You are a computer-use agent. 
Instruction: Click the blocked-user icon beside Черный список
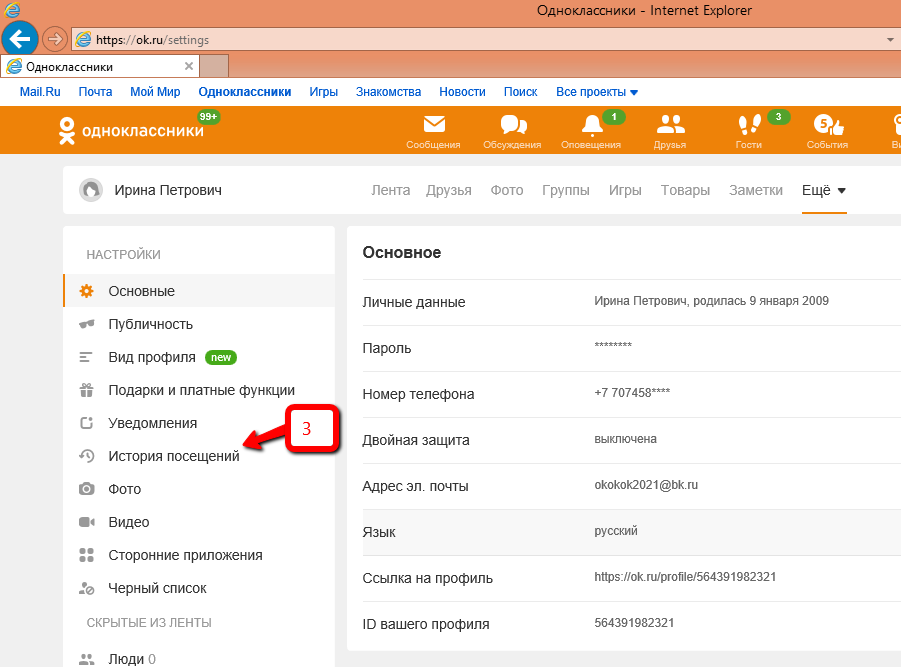87,588
